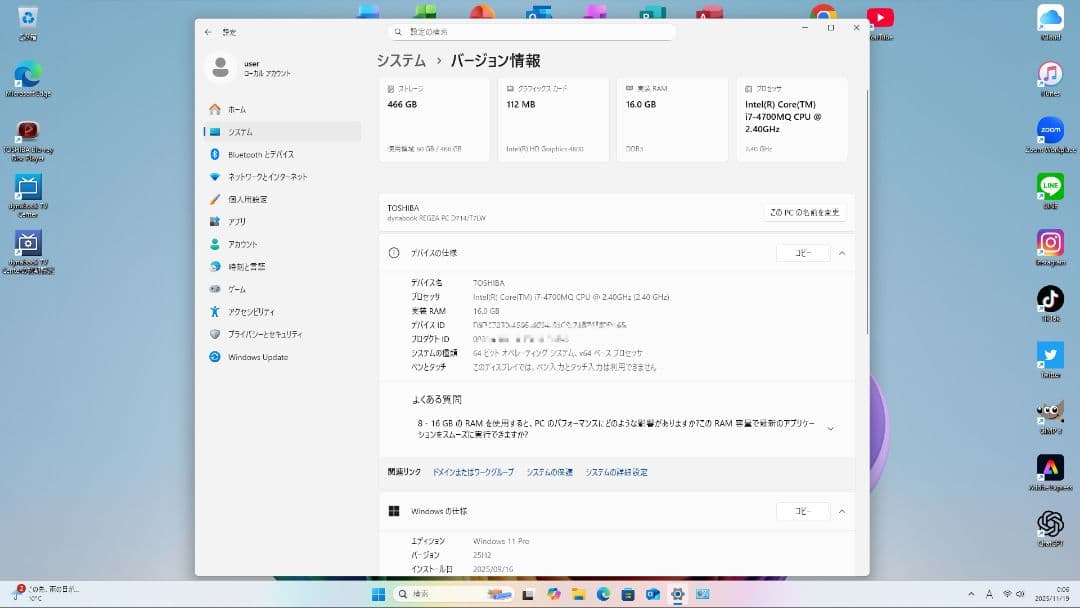Open the システムの詳細設定 link

[x=615, y=472]
